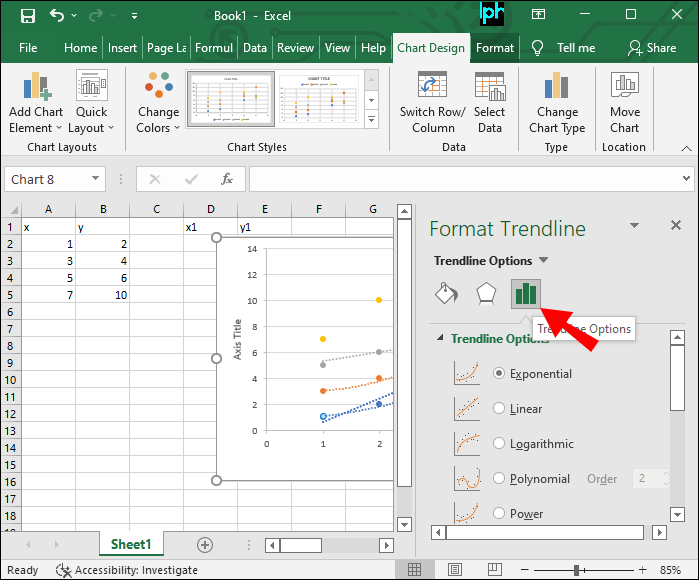
Task: Select the Polynomial trendline option
Action: [x=500, y=478]
